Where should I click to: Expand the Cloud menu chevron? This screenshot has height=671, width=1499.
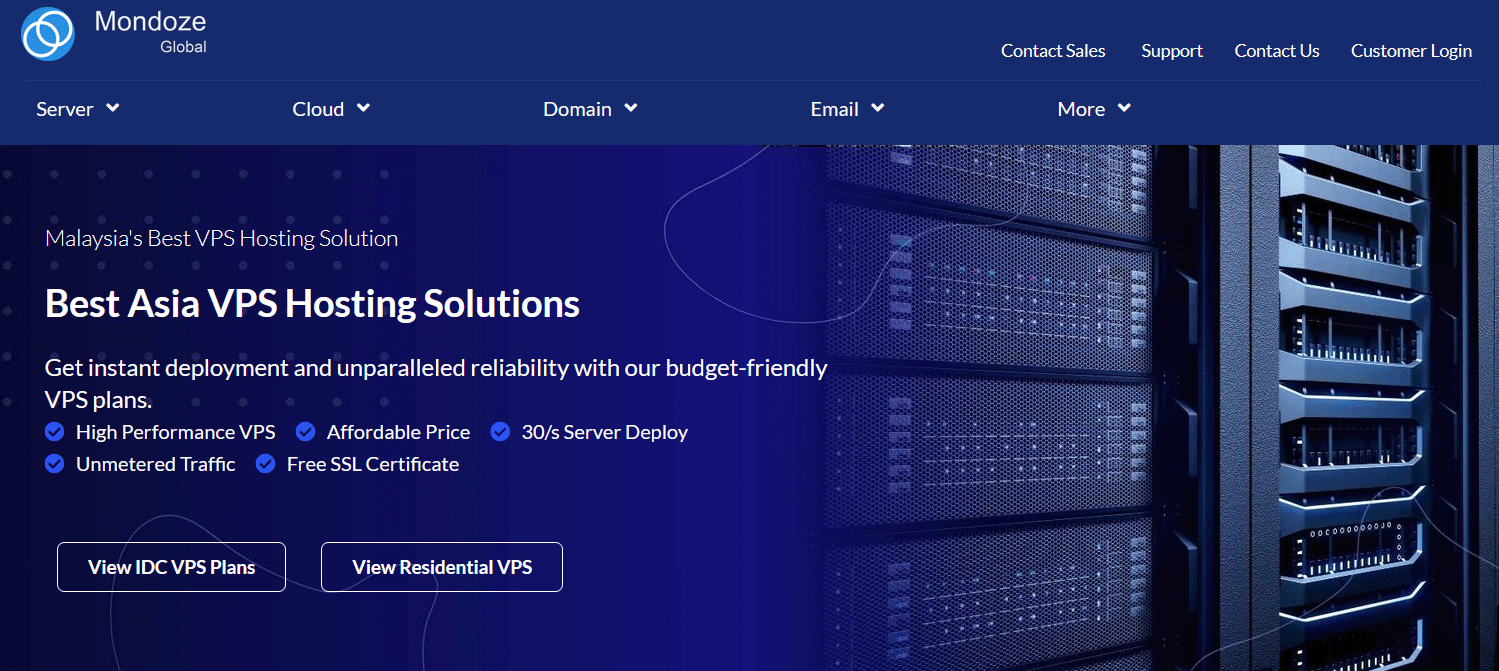point(363,108)
